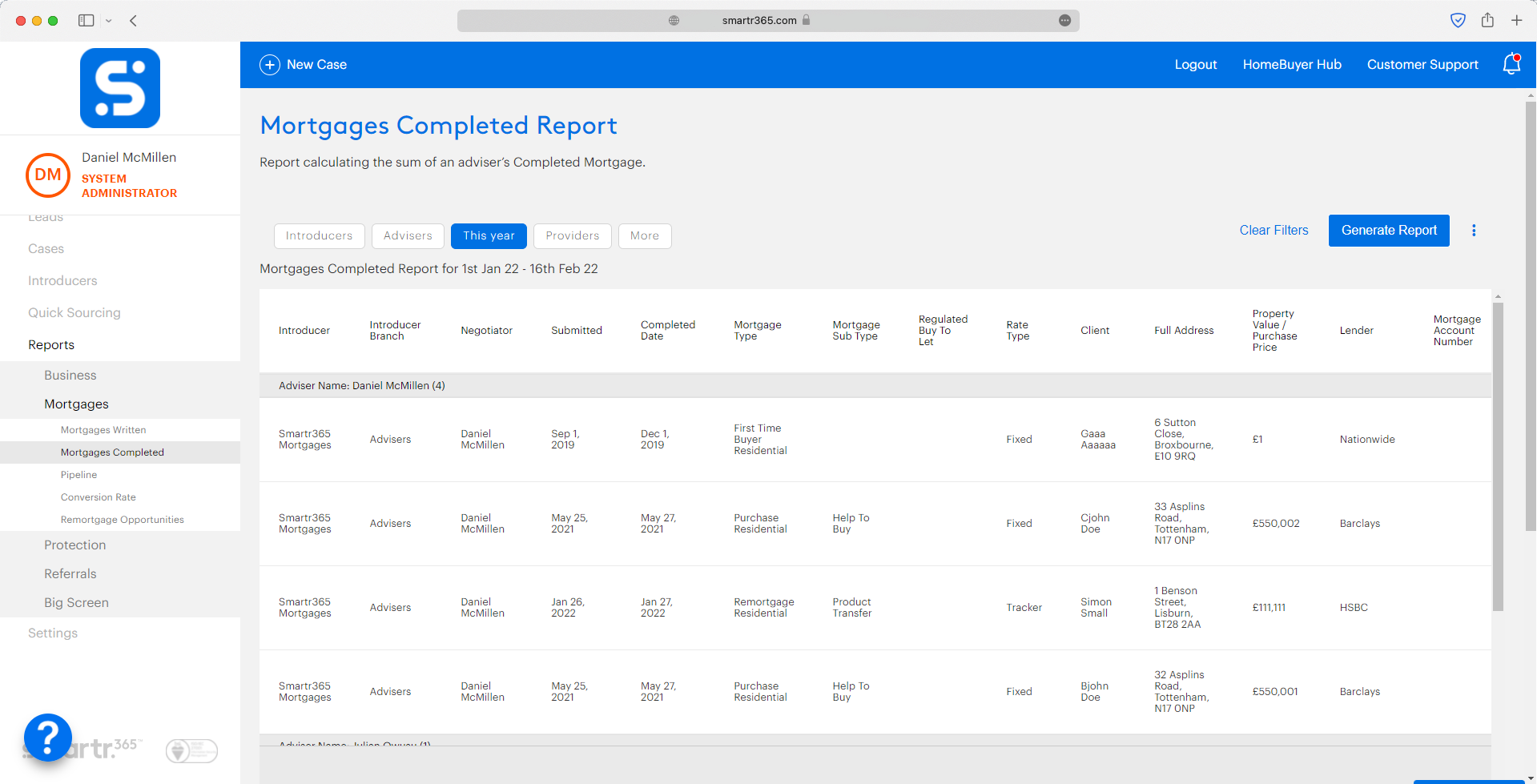Open Settings in the sidebar

(x=53, y=633)
